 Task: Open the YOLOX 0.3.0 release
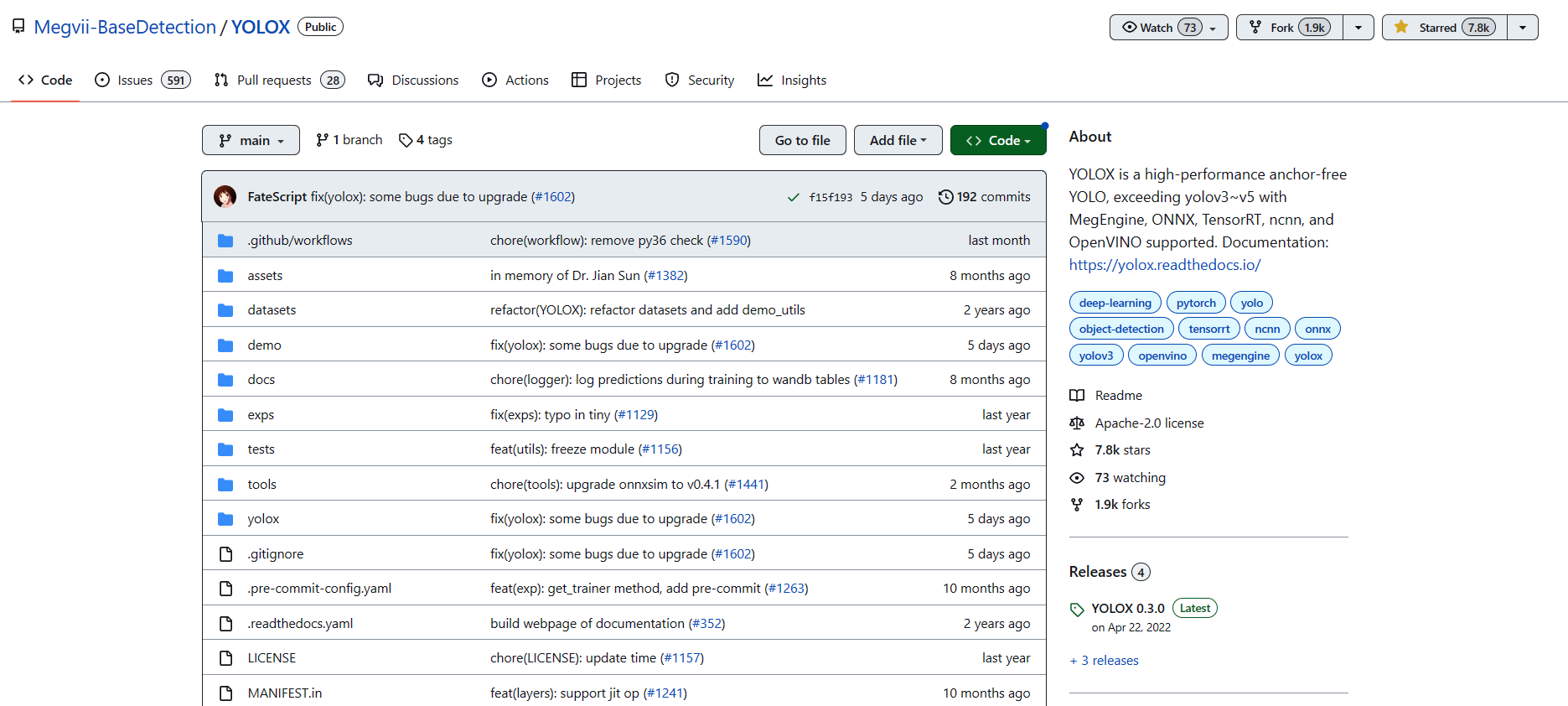1127,609
